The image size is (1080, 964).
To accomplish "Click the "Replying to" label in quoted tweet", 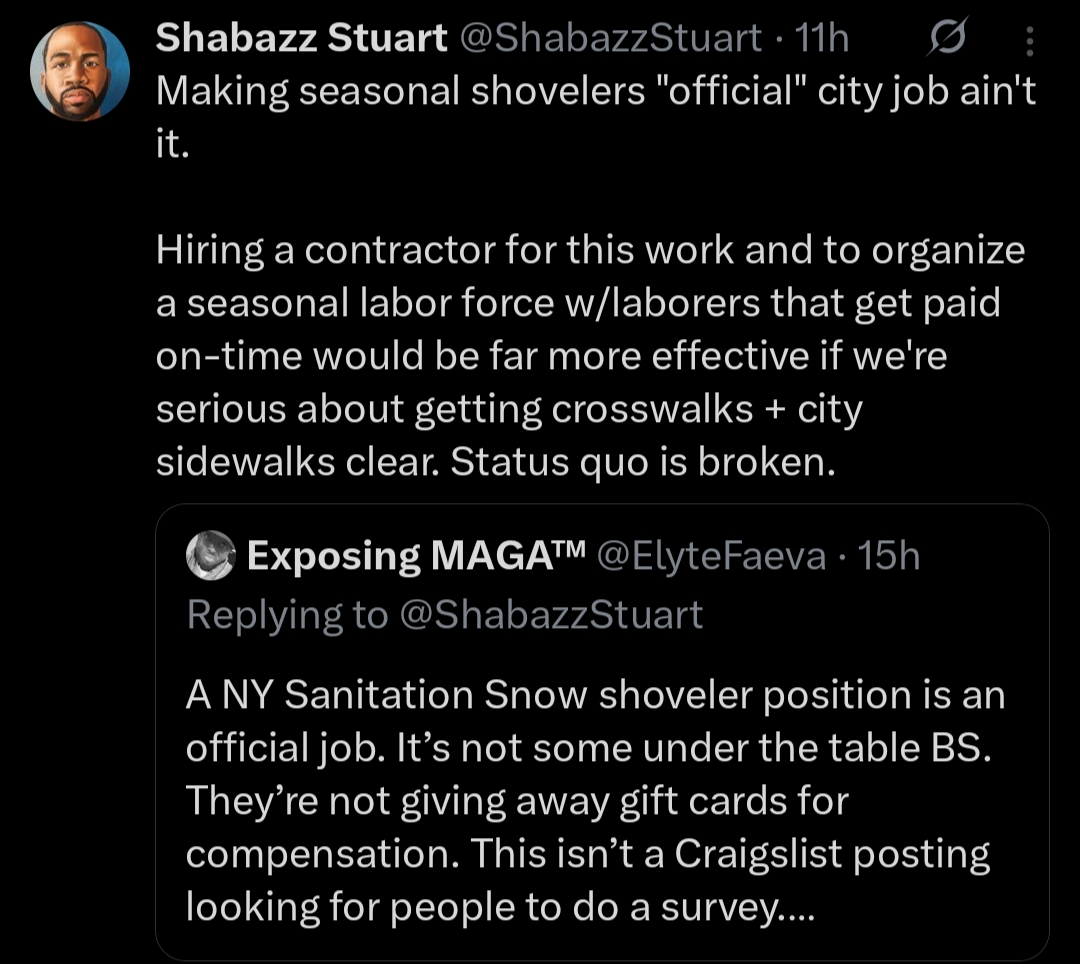I will click(286, 615).
